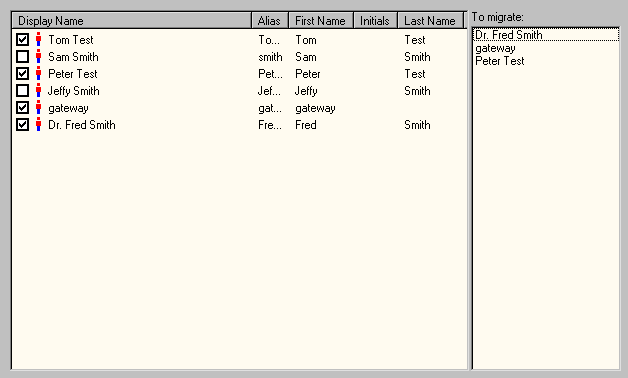
Task: Check the Sam Smith checkbox
Action: pos(22,56)
